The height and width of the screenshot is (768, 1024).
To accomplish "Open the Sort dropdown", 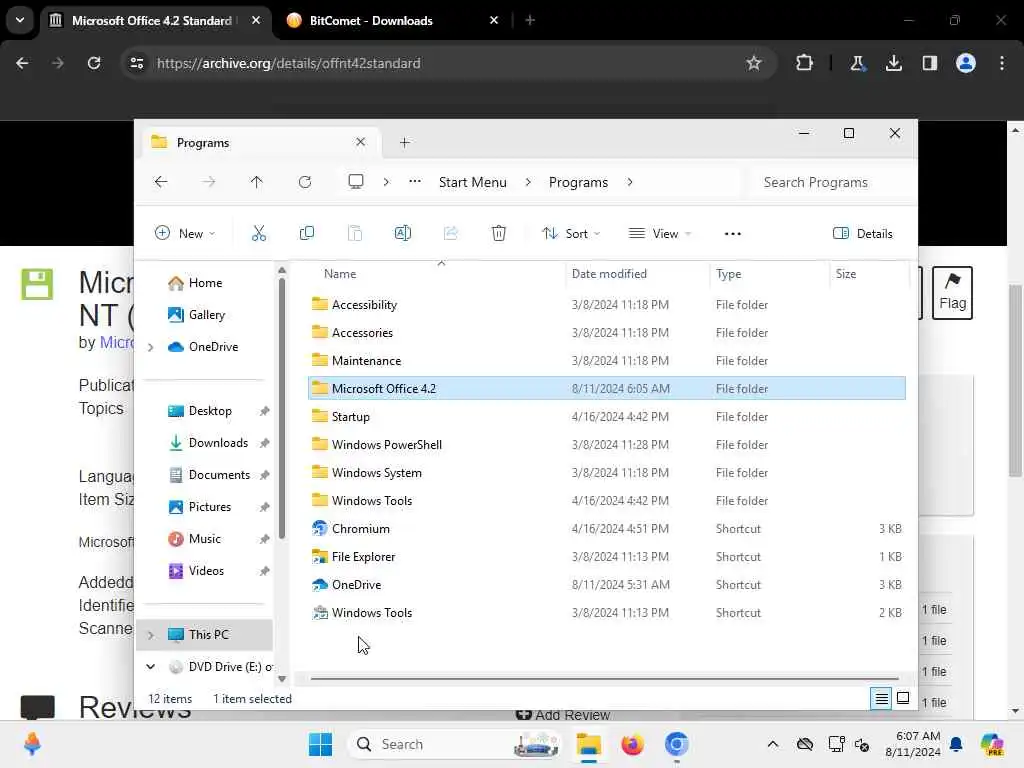I will 571,234.
